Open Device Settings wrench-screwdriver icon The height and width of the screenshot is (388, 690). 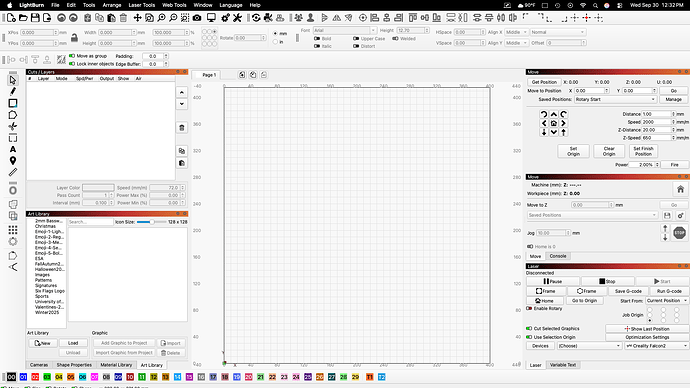tap(237, 18)
